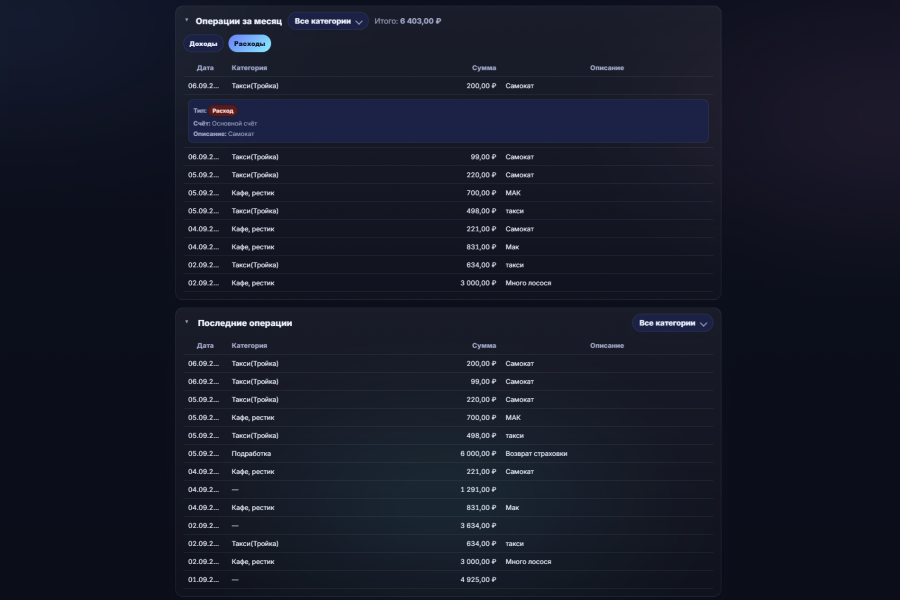The image size is (900, 600).
Task: Expand the 99,00 ₽ row in monthly operations
Action: pos(448,157)
